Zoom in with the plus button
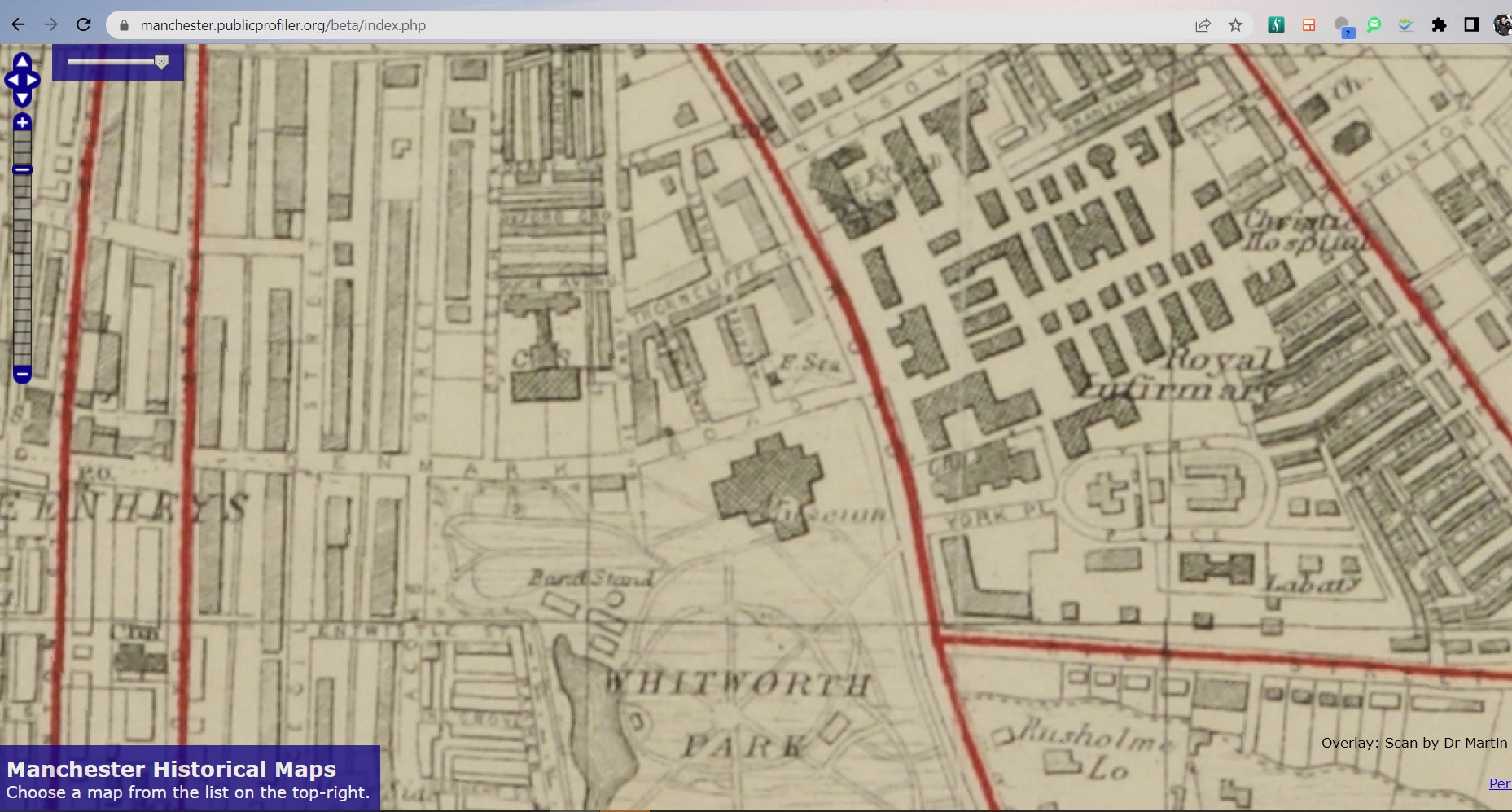 22,123
